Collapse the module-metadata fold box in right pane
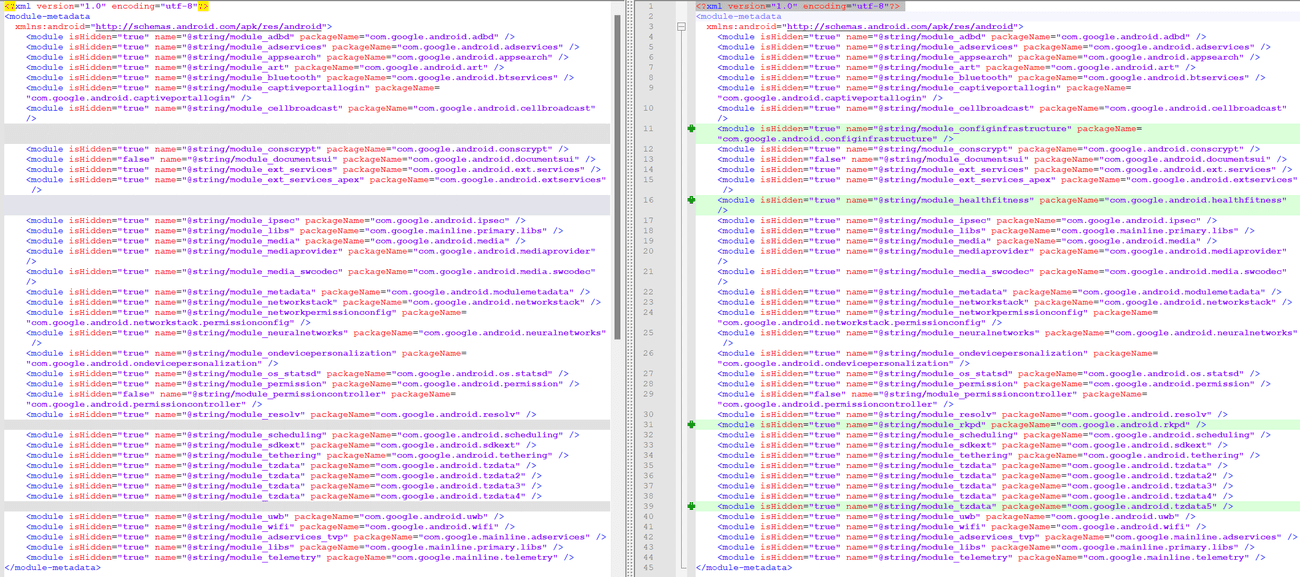1300x577 pixels. 681,27
